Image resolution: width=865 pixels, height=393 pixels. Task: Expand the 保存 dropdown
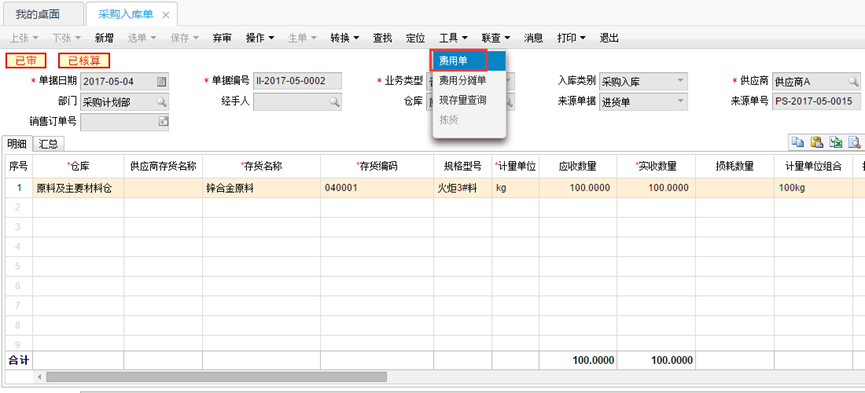point(184,38)
